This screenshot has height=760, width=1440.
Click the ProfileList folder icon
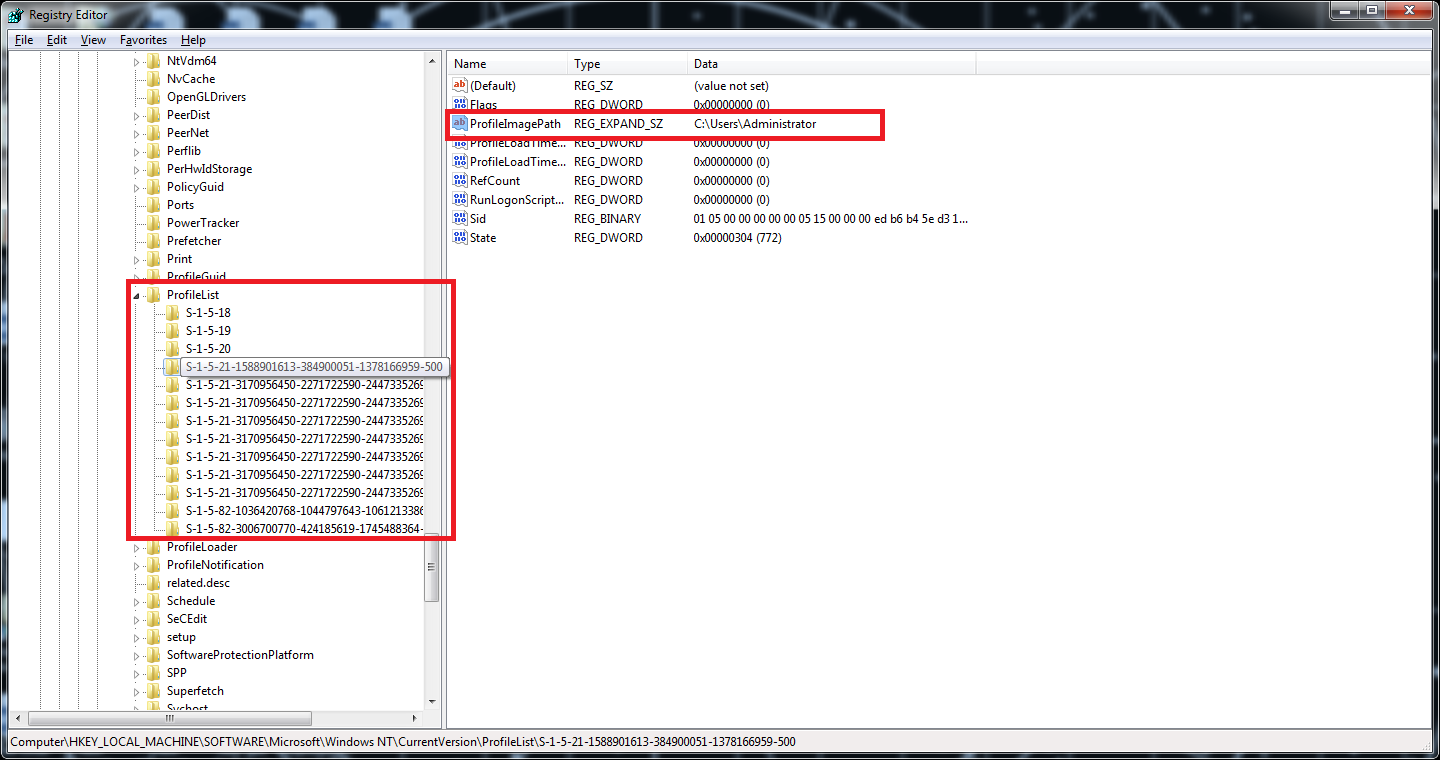pyautogui.click(x=153, y=295)
